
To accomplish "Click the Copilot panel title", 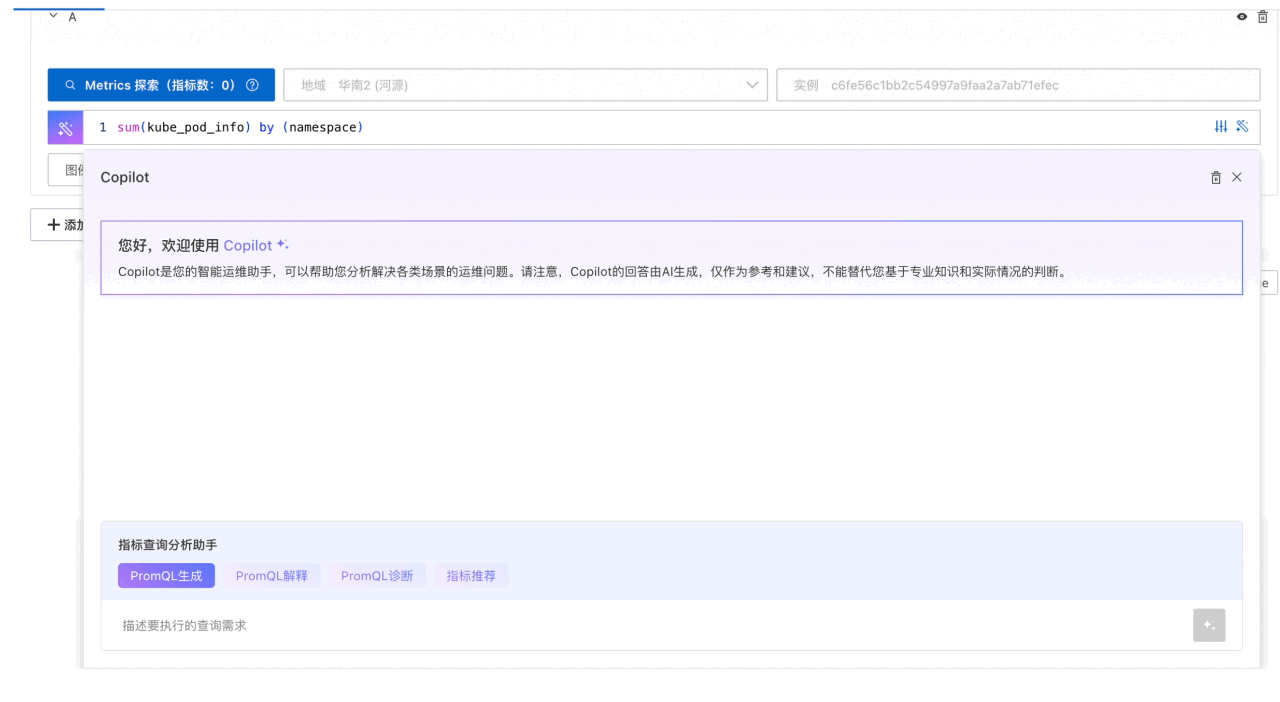I will tap(125, 177).
